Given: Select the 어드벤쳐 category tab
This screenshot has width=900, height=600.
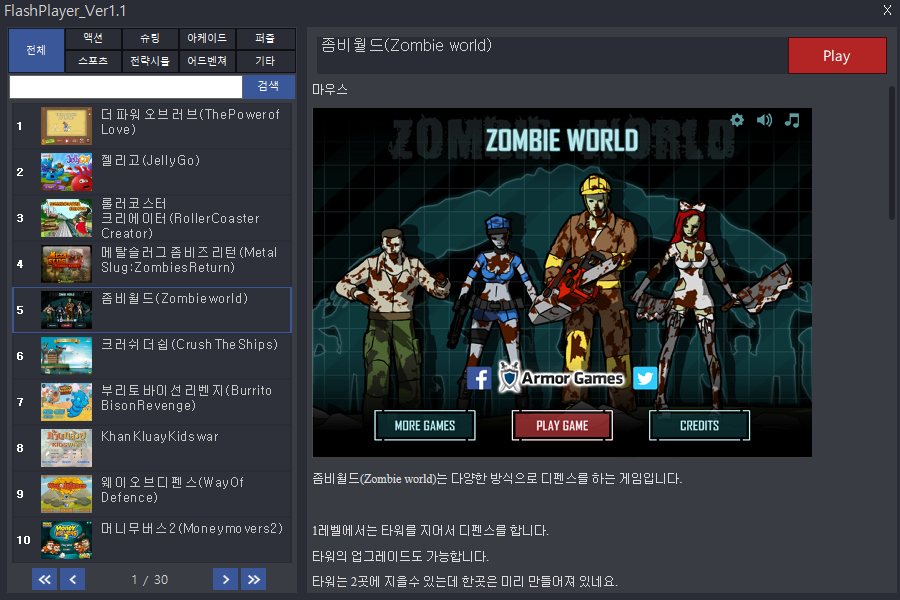Looking at the screenshot, I should coord(207,61).
